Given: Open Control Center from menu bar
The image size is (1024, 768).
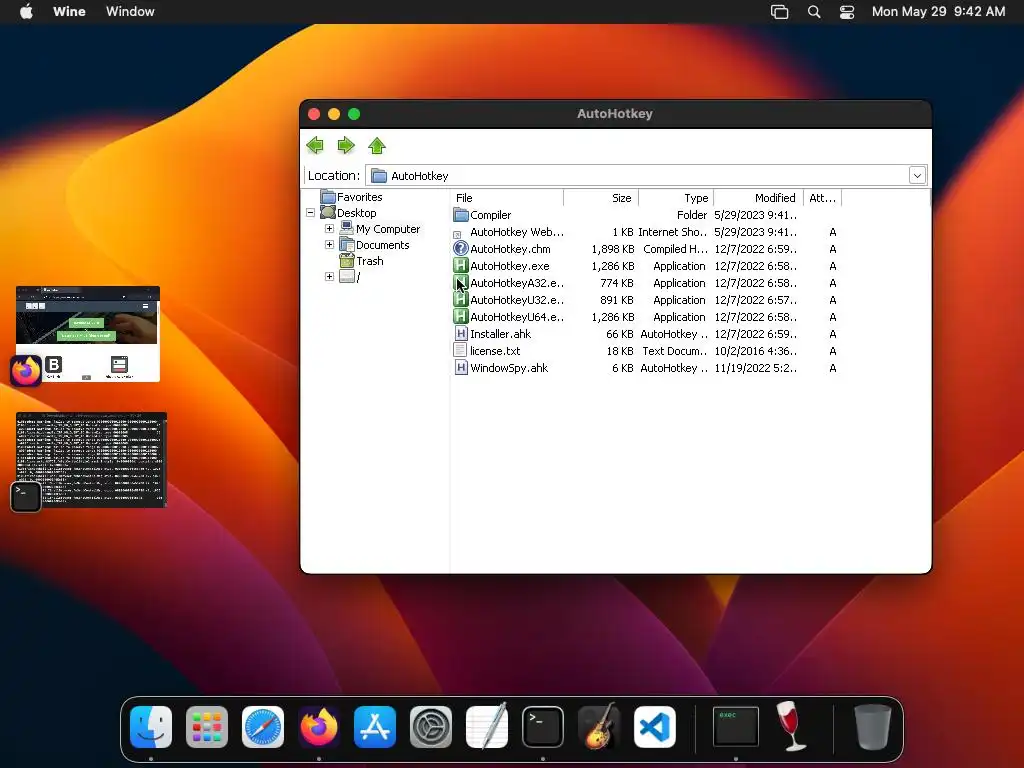Looking at the screenshot, I should 847,12.
